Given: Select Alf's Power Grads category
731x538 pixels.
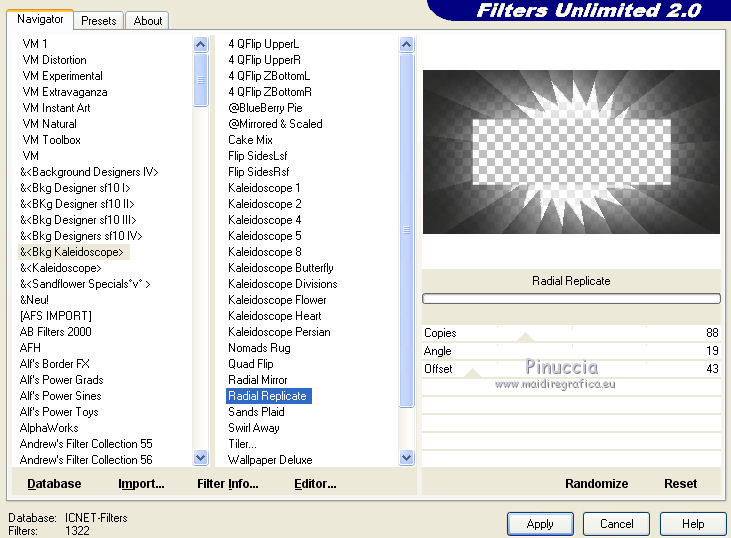Looking at the screenshot, I should point(61,379).
